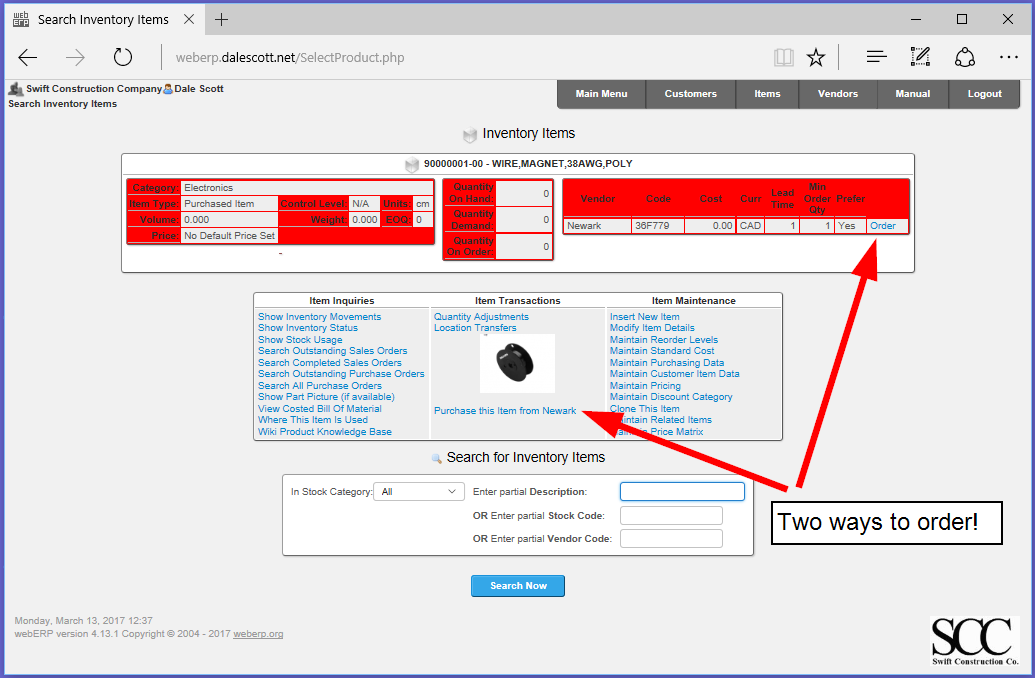
Task: Focus the partial Stock Code field
Action: 671,516
